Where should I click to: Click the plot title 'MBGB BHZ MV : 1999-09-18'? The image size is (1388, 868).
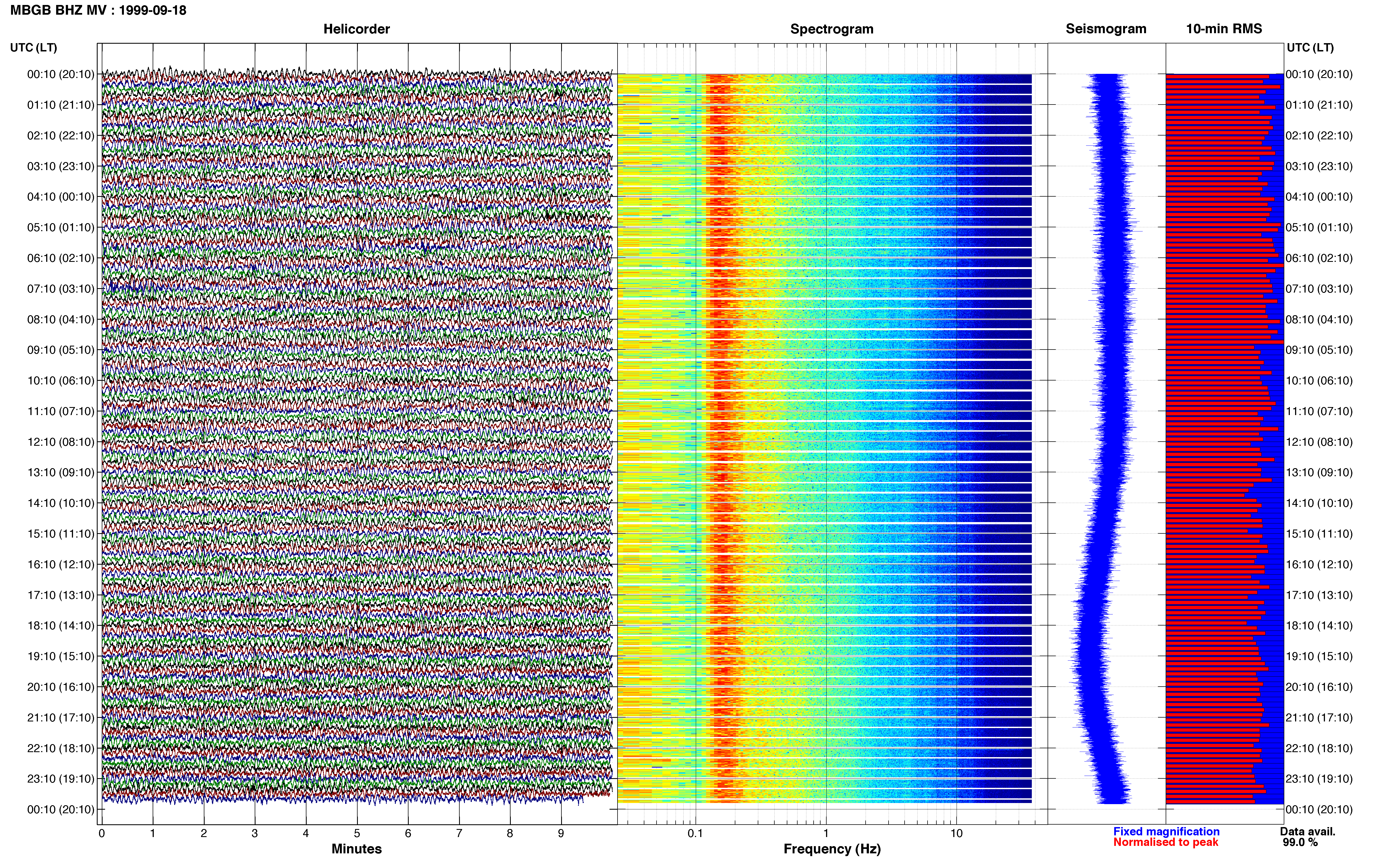point(98,10)
